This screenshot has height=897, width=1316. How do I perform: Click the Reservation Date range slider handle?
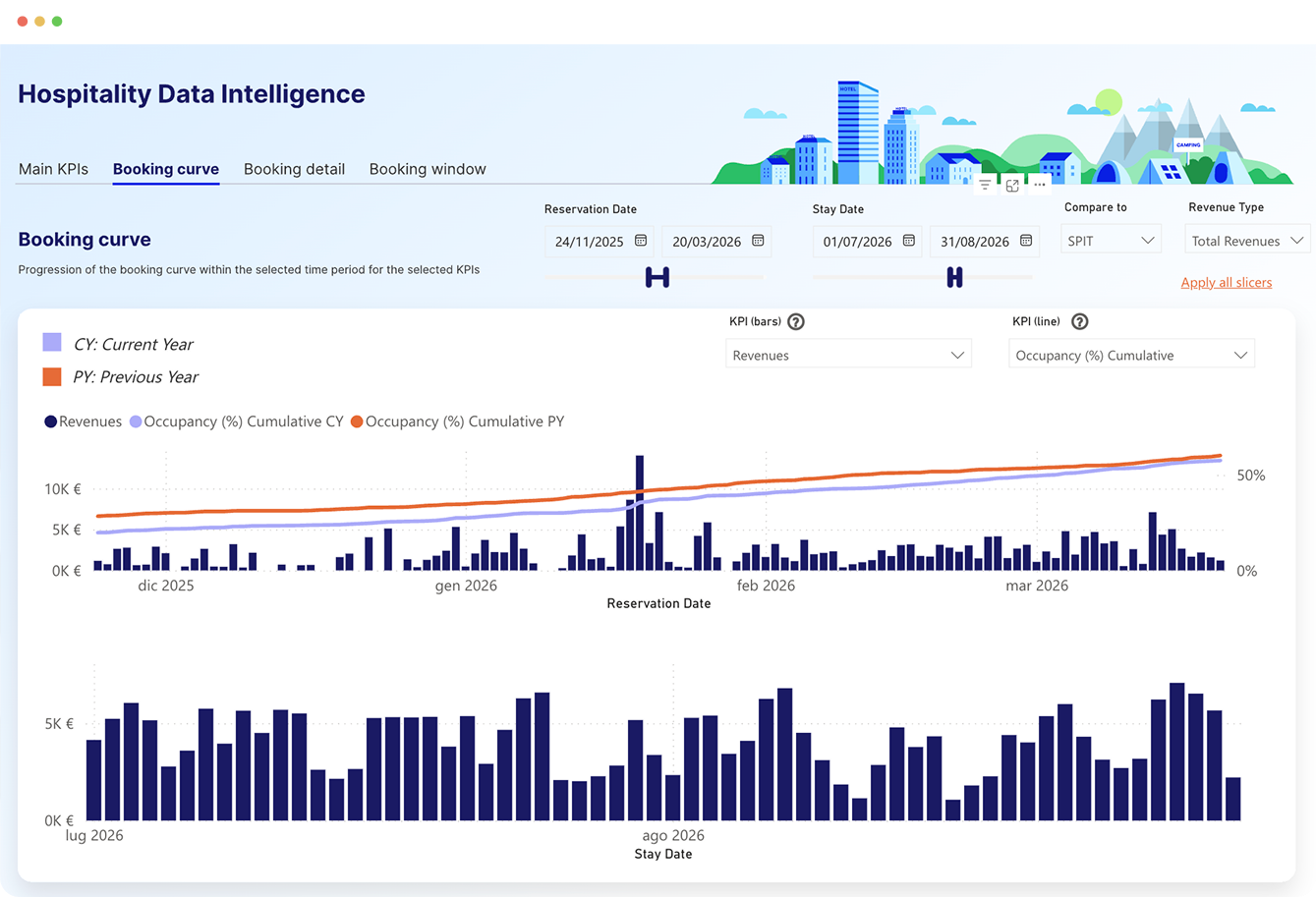[657, 278]
